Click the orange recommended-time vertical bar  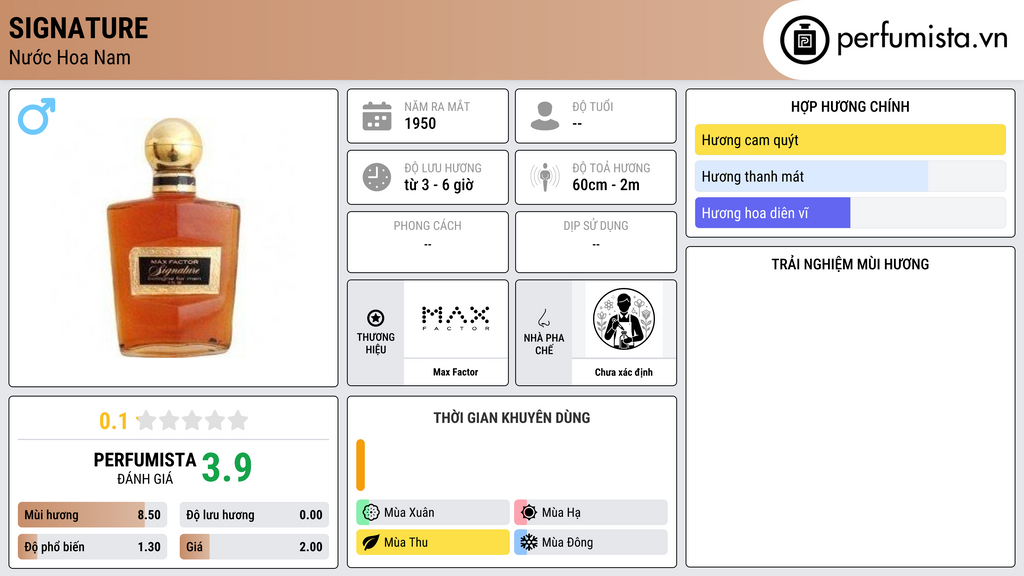(360, 465)
